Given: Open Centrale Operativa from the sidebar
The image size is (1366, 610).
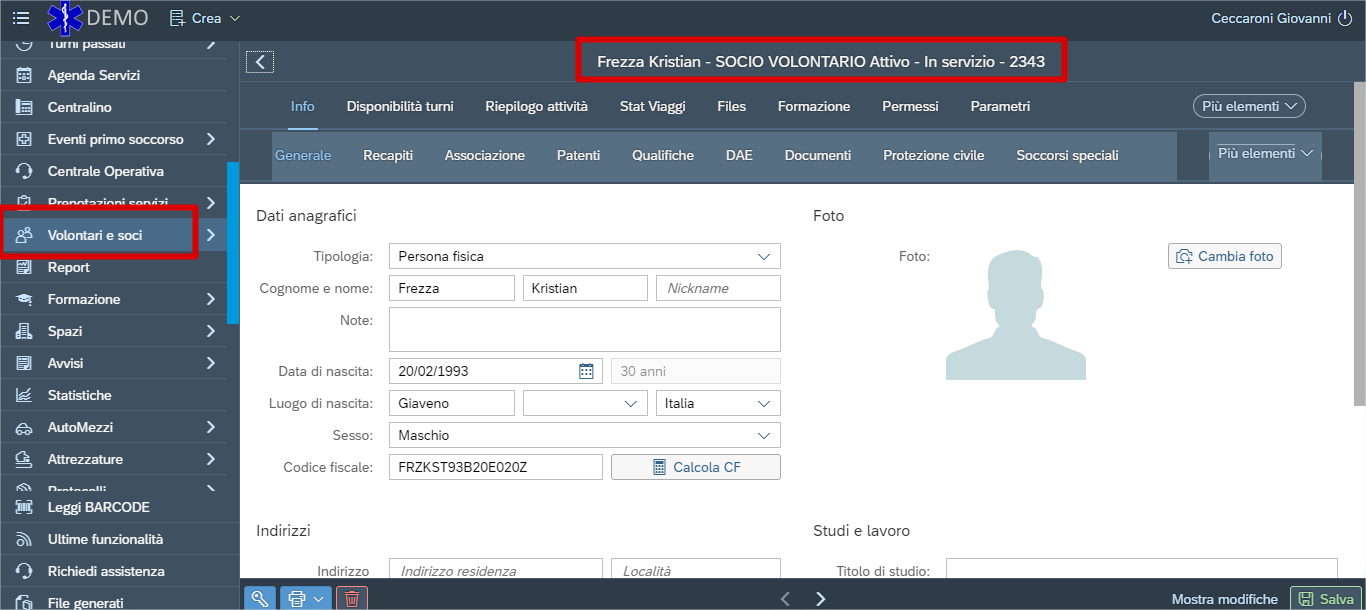Looking at the screenshot, I should coord(105,171).
